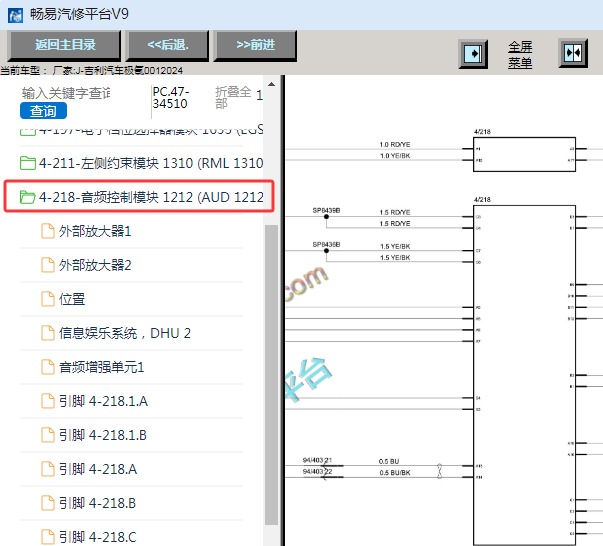Image resolution: width=603 pixels, height=546 pixels.
Task: Open 引脚 4-218.C page
Action: coord(97,537)
